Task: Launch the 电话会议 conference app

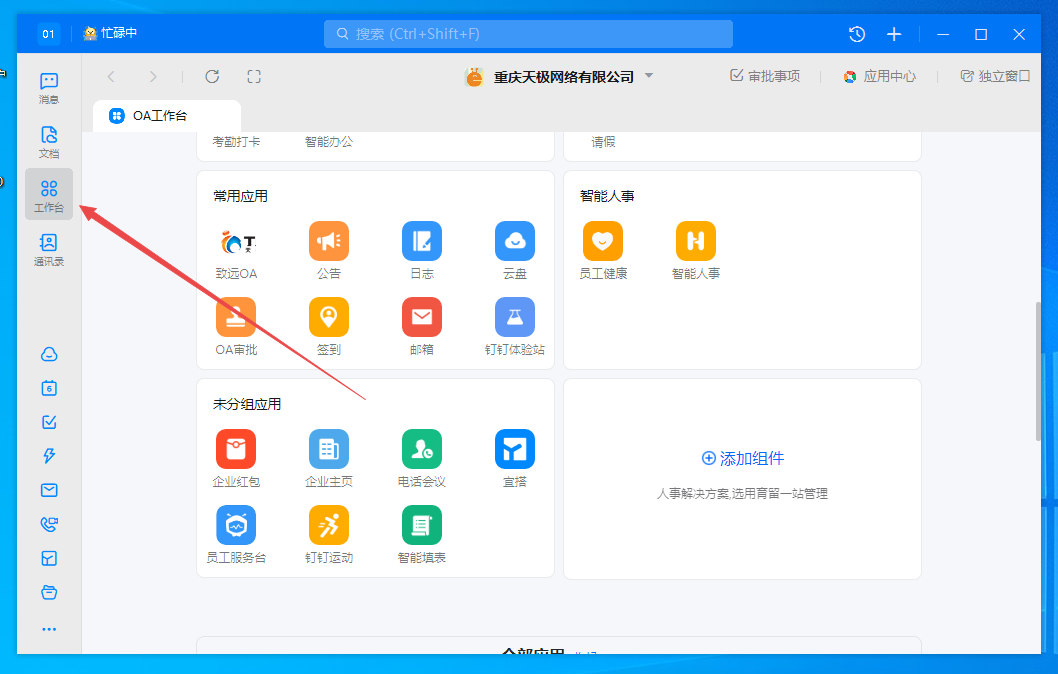Action: coord(421,449)
